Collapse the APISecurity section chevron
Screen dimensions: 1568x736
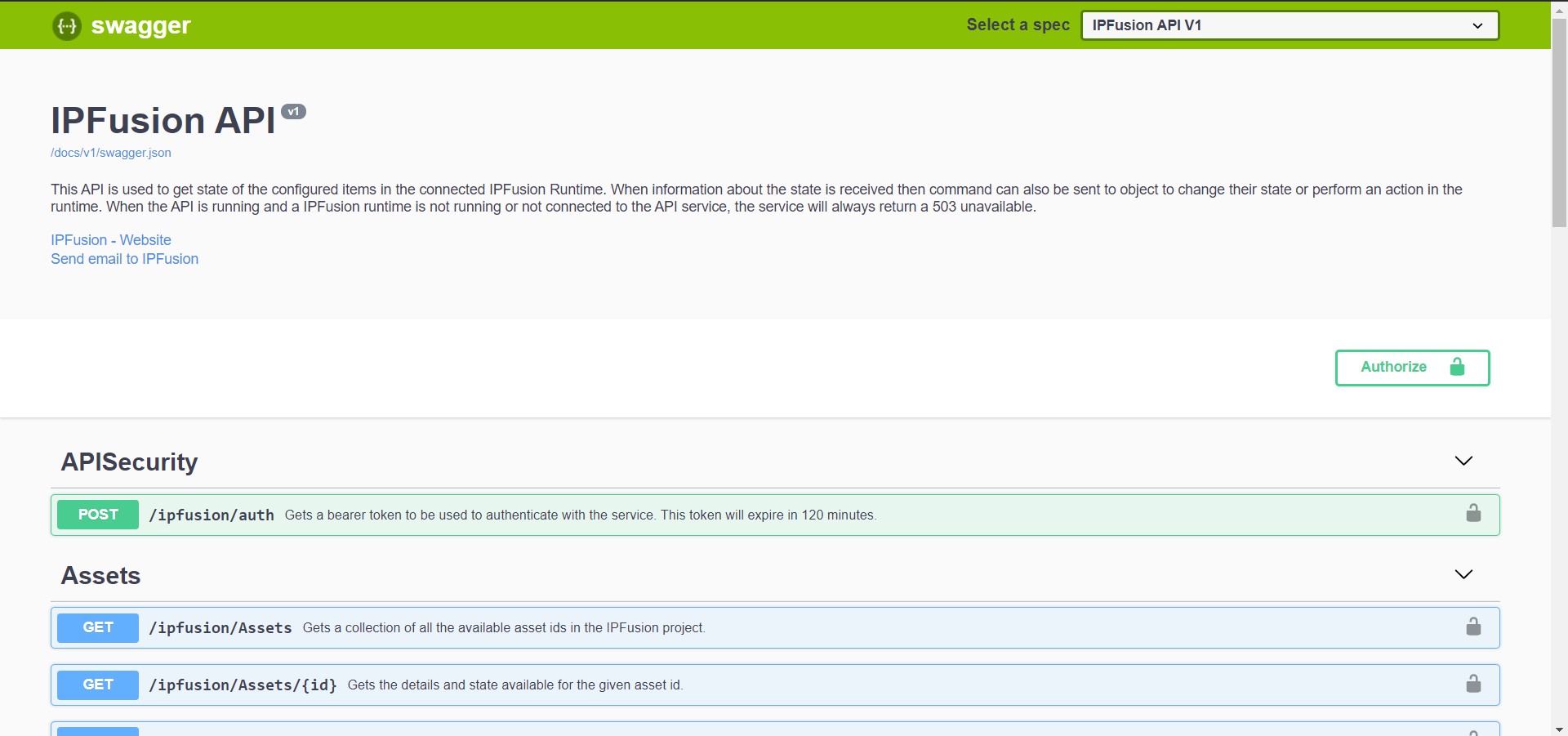(x=1463, y=462)
